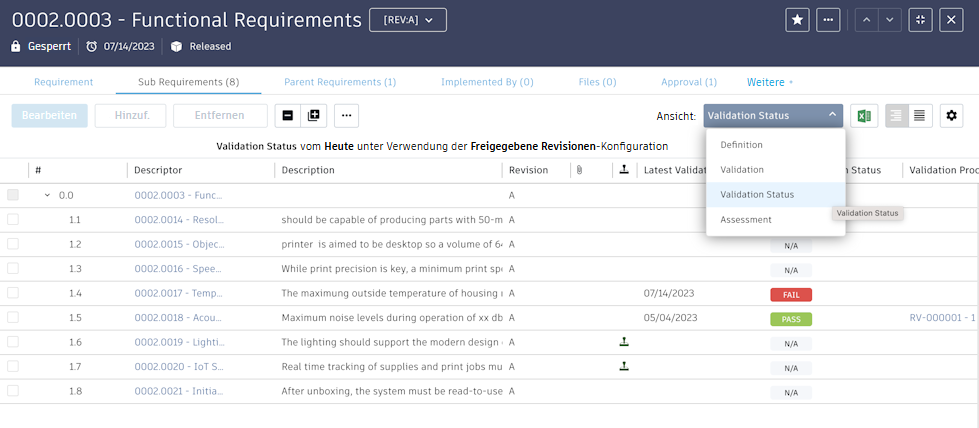Click the star favorite icon
The height and width of the screenshot is (428, 979).
[x=797, y=20]
